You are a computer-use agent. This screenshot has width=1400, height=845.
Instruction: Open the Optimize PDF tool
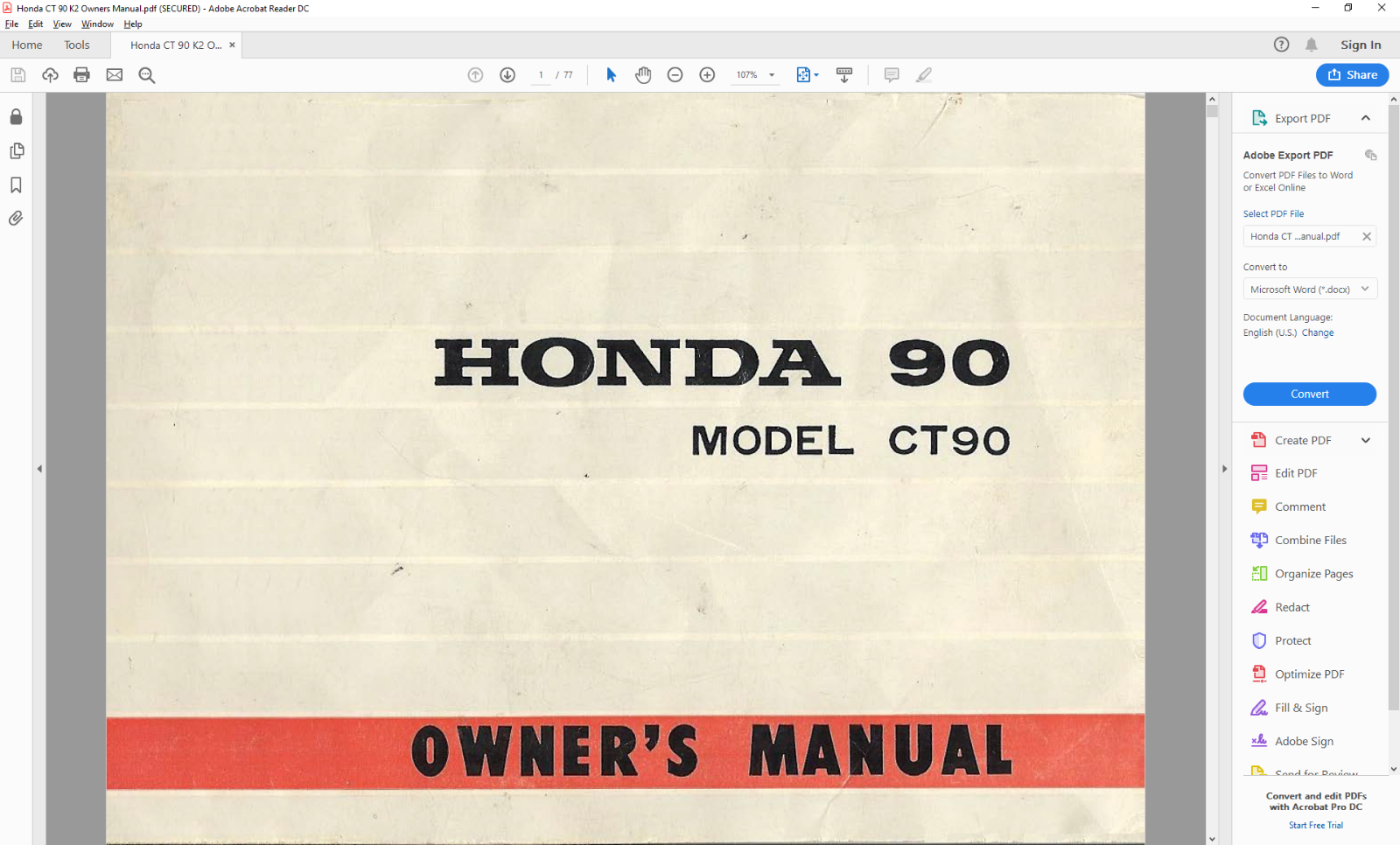1298,674
